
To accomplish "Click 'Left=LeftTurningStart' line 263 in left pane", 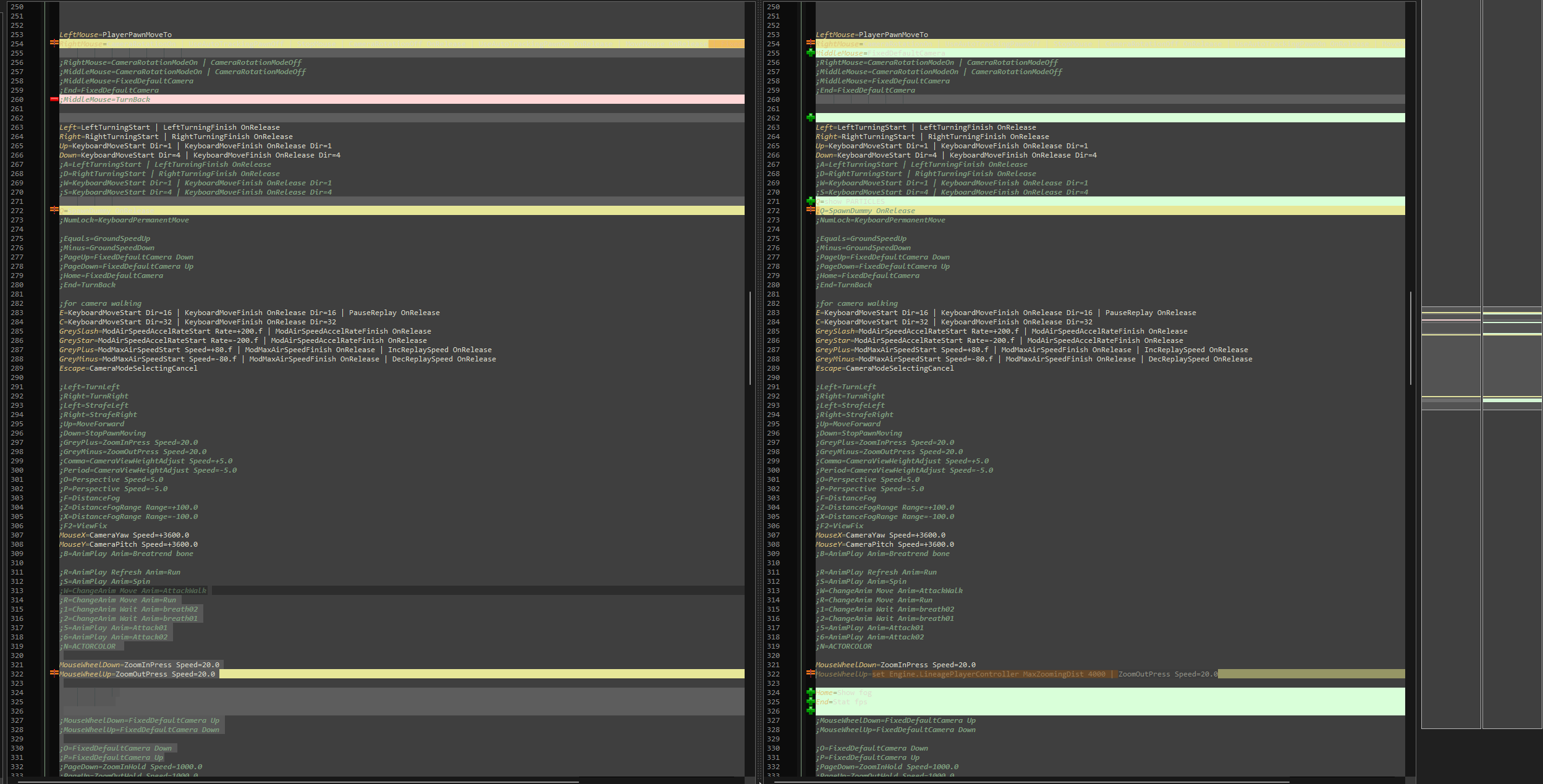I will [169, 127].
